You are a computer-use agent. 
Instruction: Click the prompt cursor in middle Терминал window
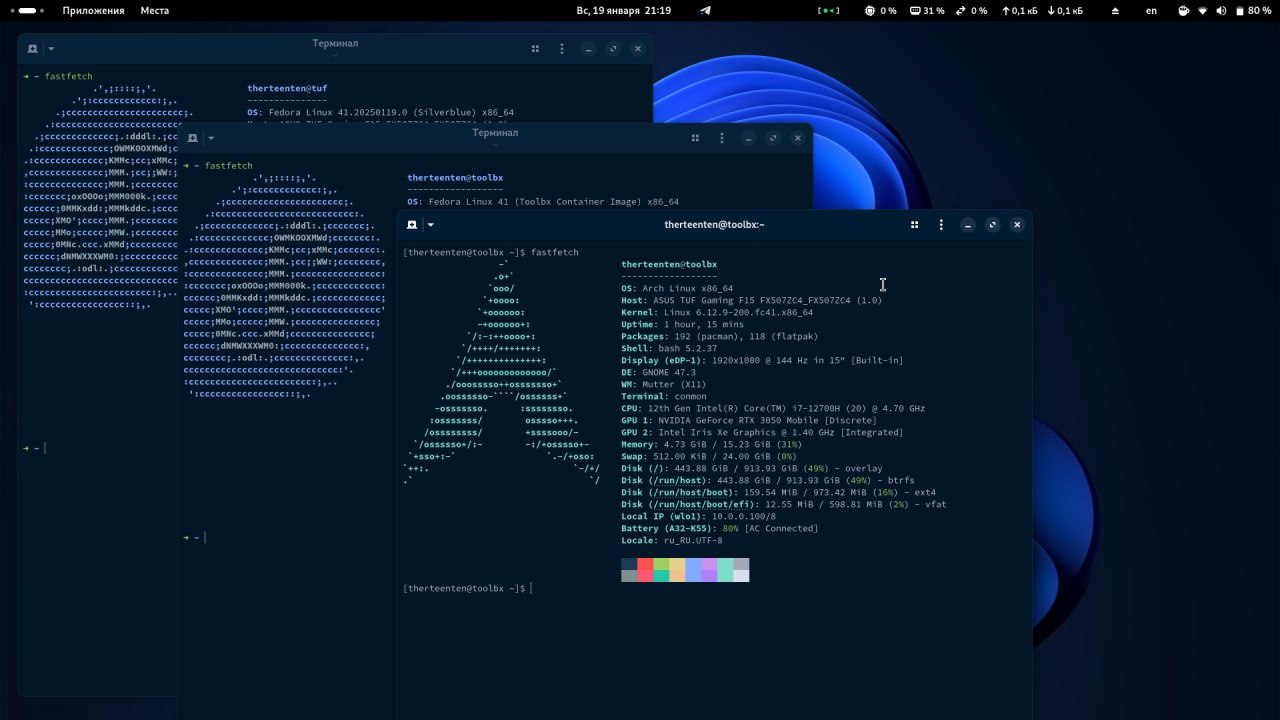205,538
